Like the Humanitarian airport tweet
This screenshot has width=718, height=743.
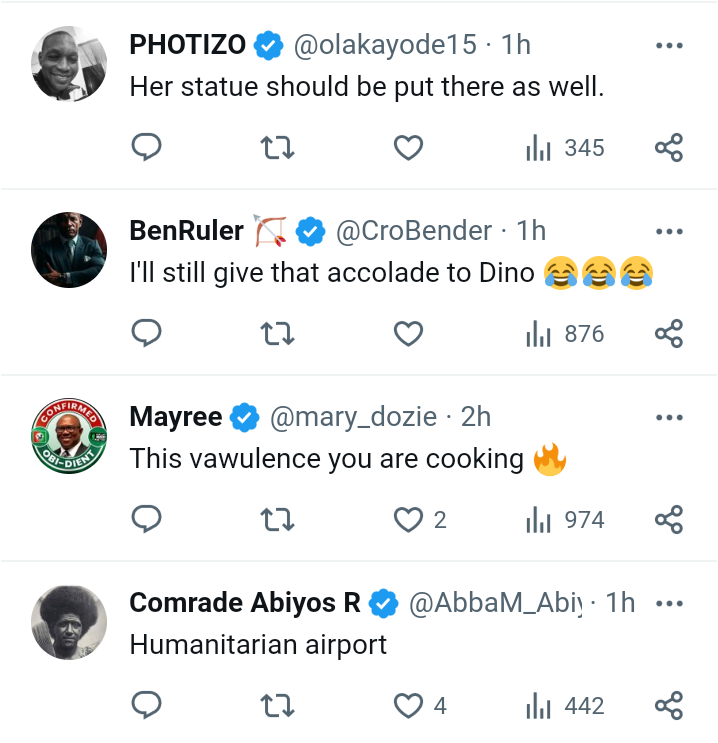coord(408,706)
